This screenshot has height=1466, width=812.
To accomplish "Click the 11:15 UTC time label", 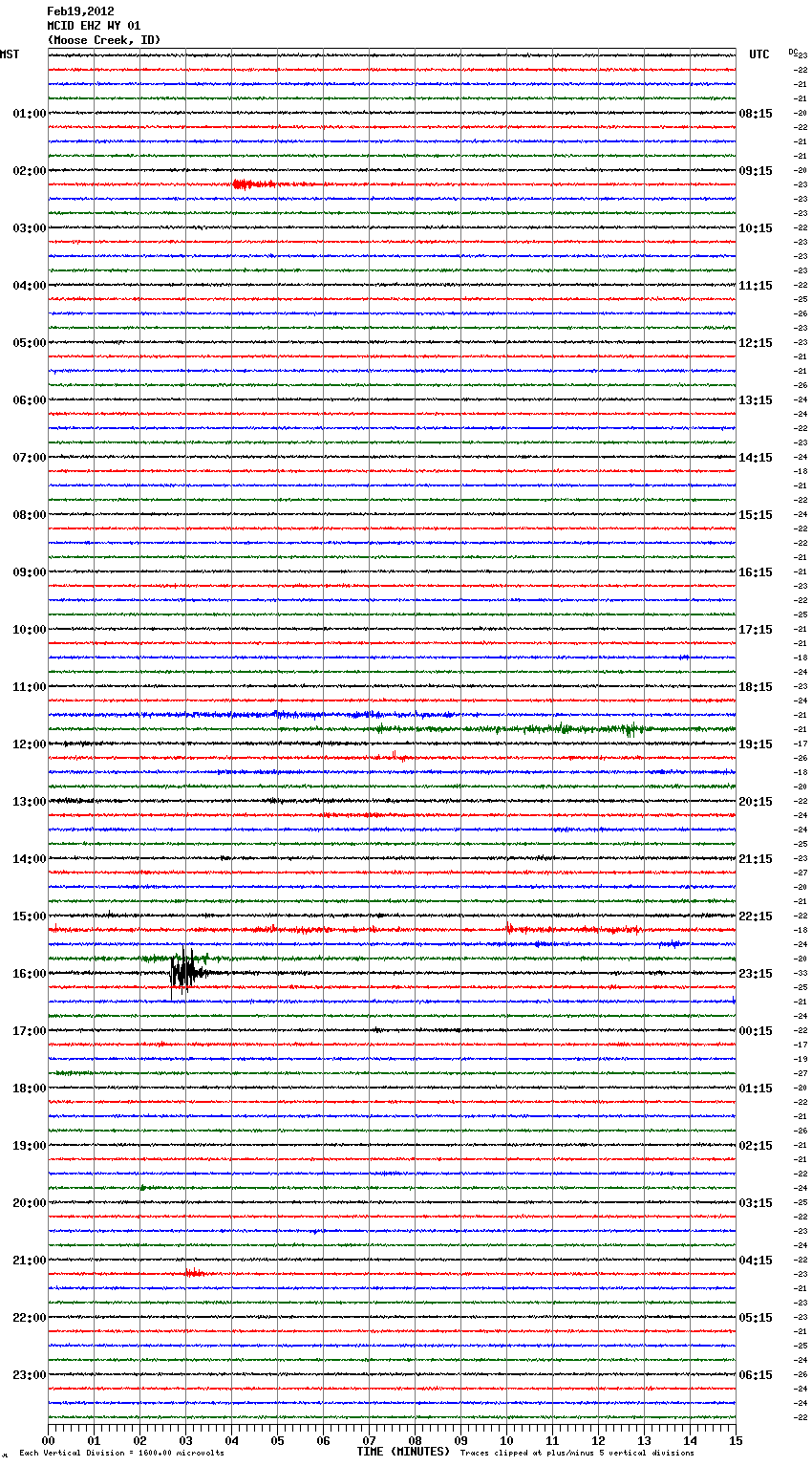I will pos(756,286).
